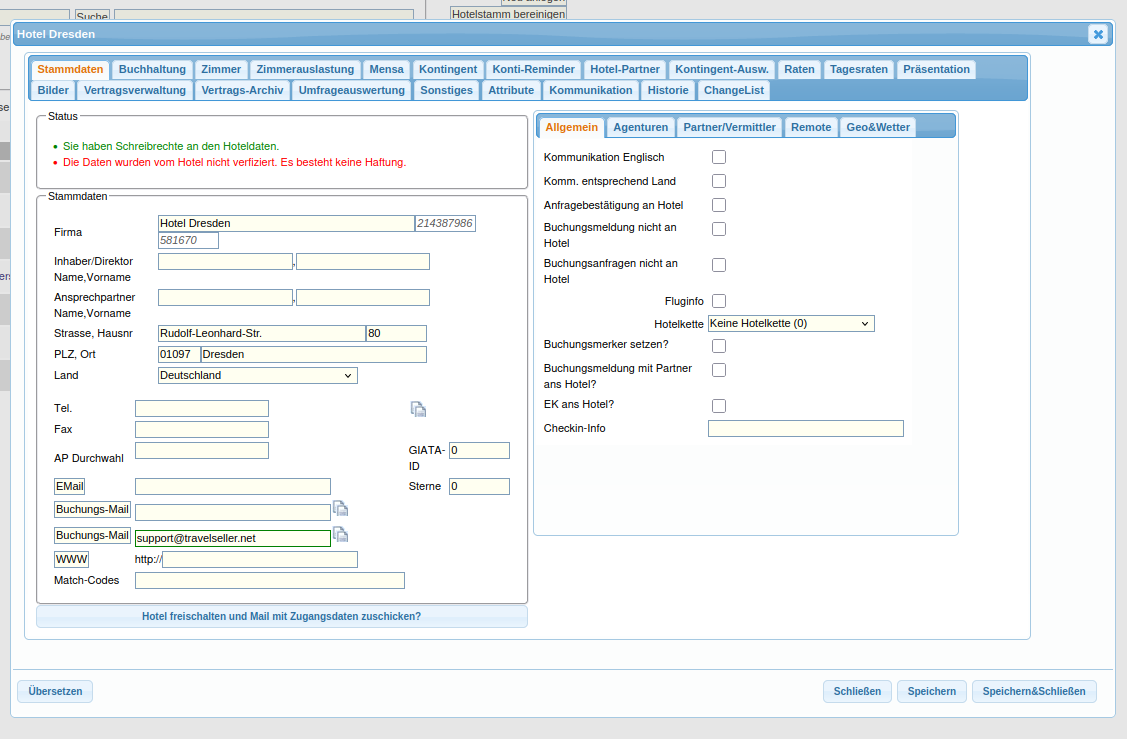Screen dimensions: 1127x739
Task: Click copy icon beside support@travelseller.net field
Action: pyautogui.click(x=340, y=534)
